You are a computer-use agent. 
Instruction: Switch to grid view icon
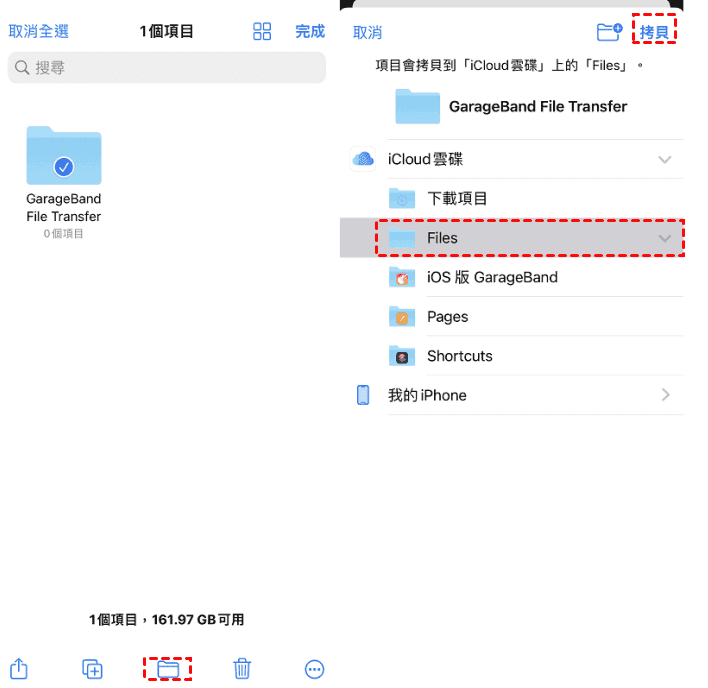[x=262, y=32]
